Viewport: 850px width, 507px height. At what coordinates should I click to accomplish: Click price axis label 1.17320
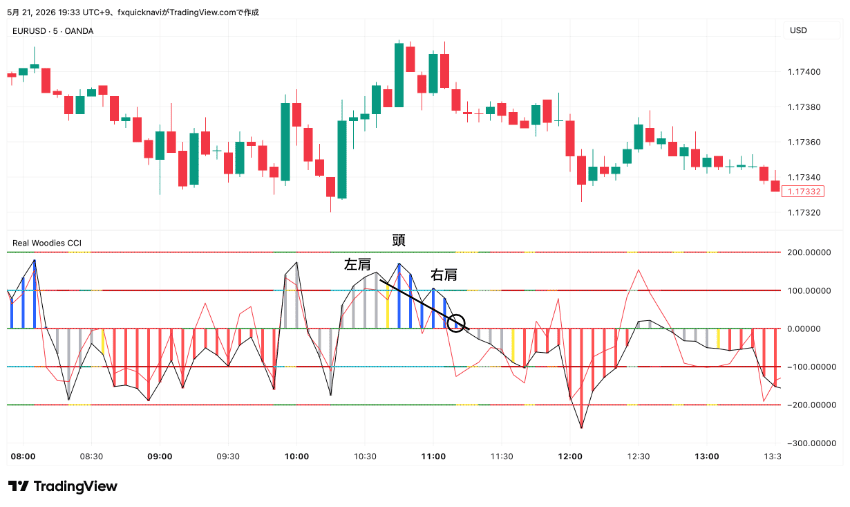tap(804, 213)
